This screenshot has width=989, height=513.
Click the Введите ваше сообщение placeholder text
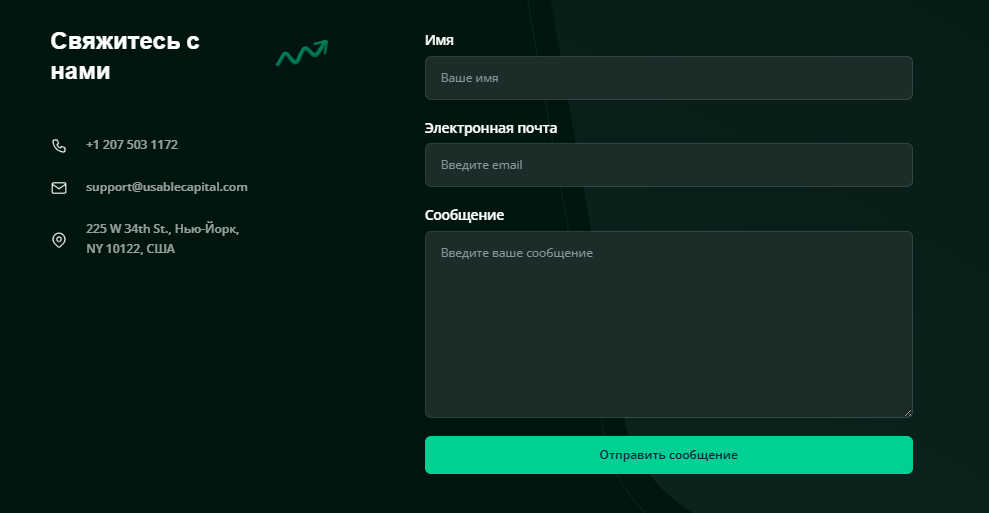(x=517, y=253)
